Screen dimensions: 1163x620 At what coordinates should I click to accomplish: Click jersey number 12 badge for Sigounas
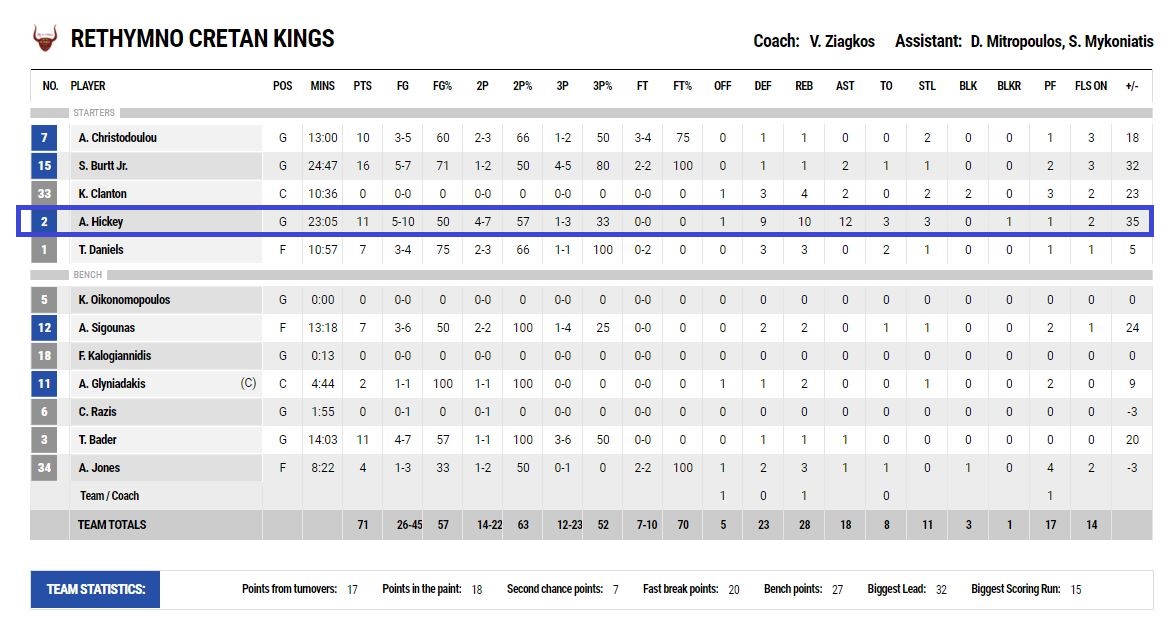pos(45,328)
